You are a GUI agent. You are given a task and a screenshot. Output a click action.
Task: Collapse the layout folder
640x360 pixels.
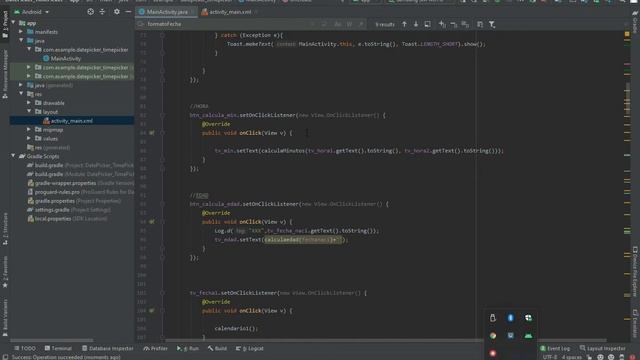click(29, 111)
